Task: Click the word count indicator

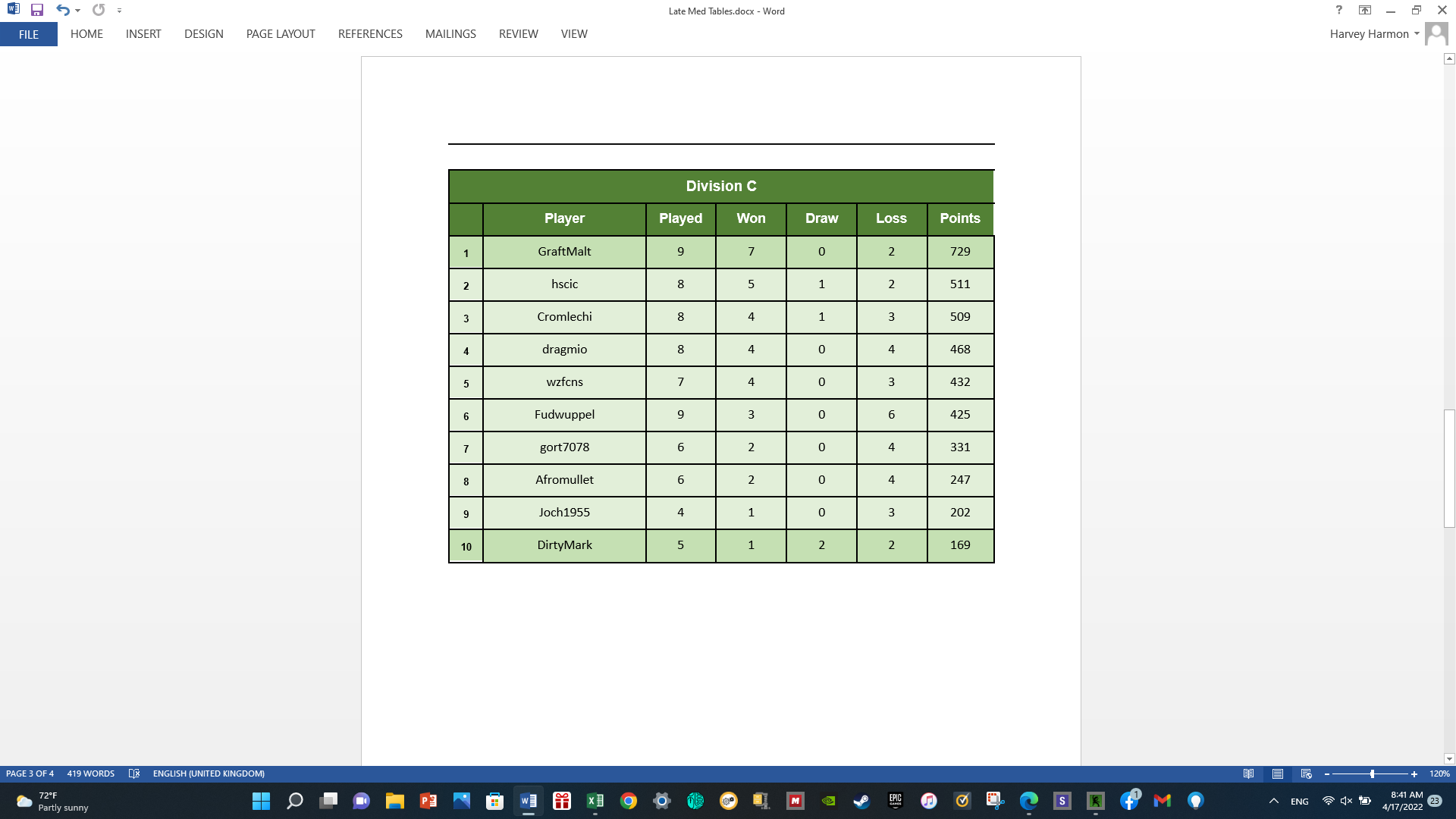Action: pyautogui.click(x=89, y=773)
